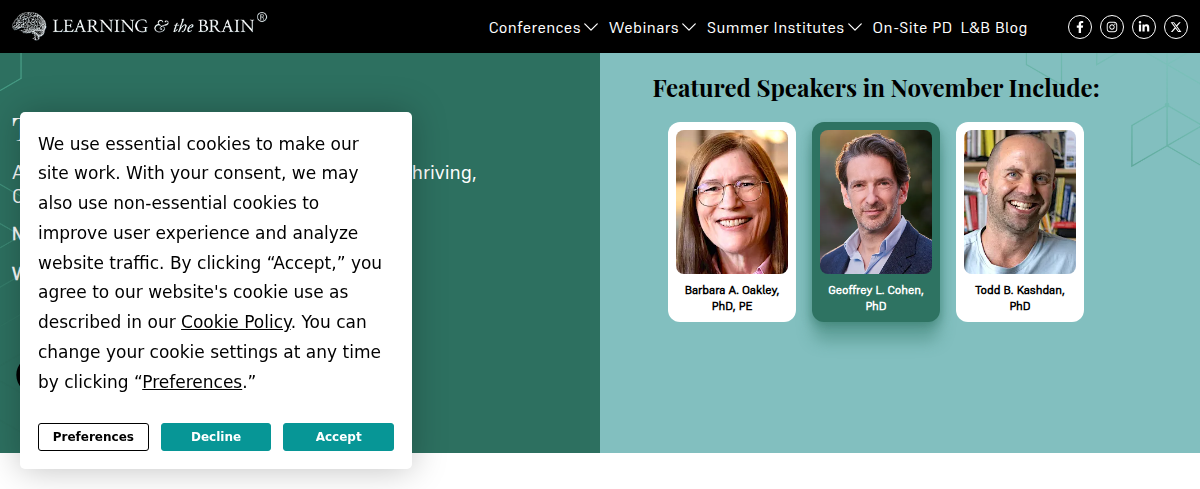Open the Cookie Policy link
Viewport: 1200px width, 489px height.
pos(236,322)
